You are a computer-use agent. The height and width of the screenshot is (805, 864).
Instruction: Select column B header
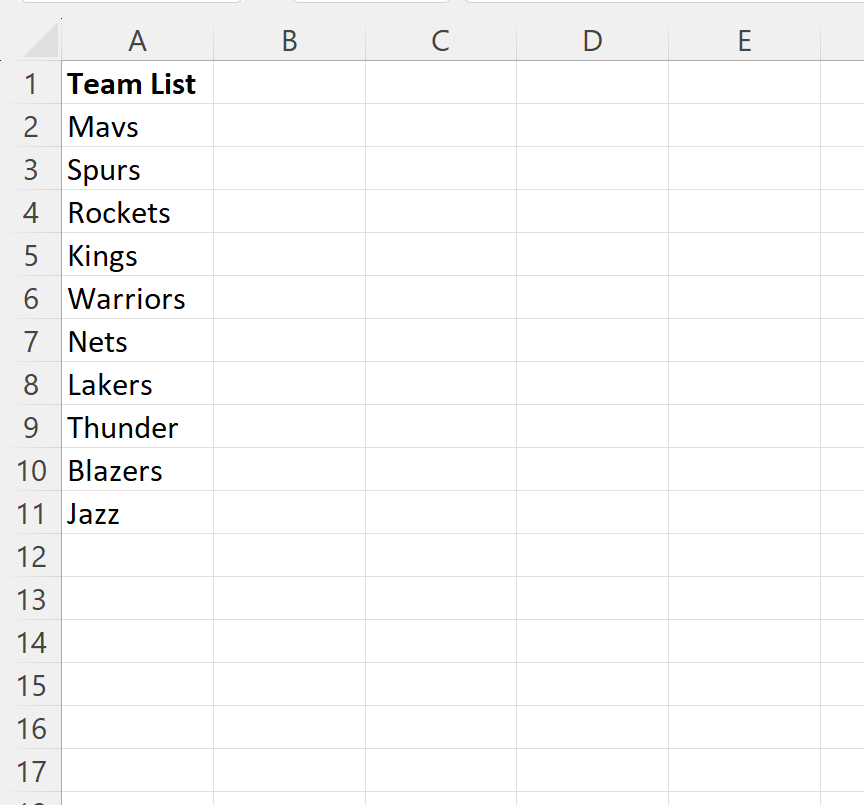289,41
